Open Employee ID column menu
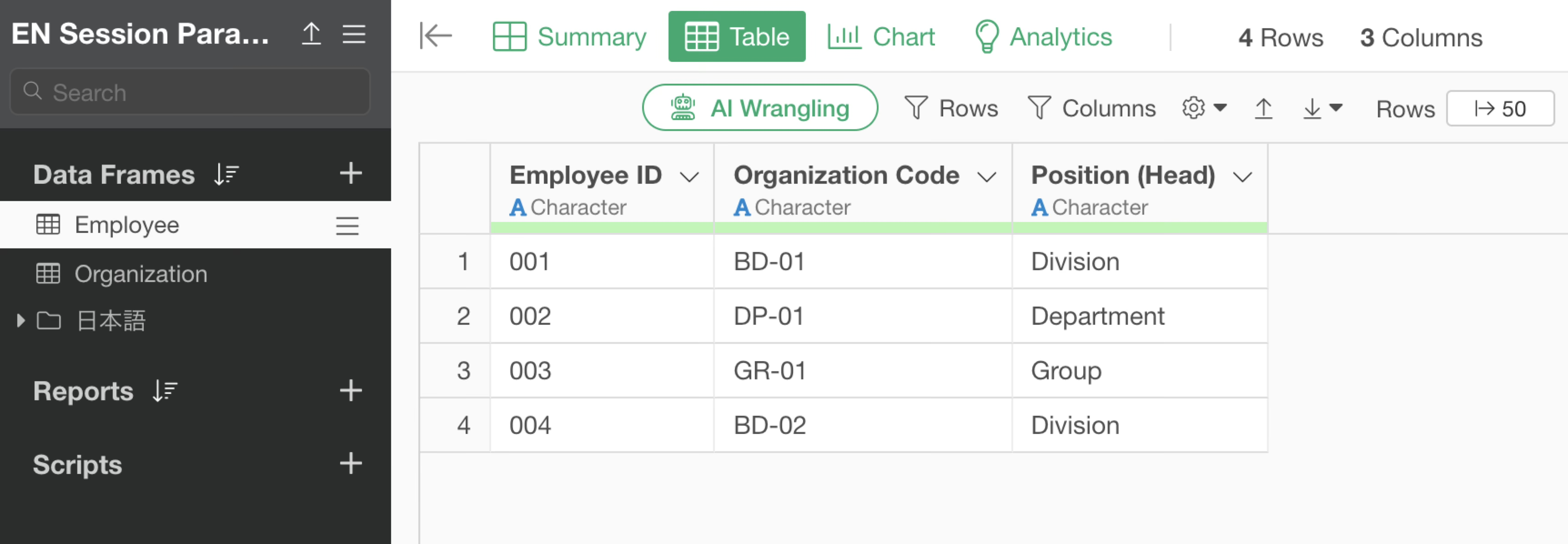1568x544 pixels. tap(689, 177)
